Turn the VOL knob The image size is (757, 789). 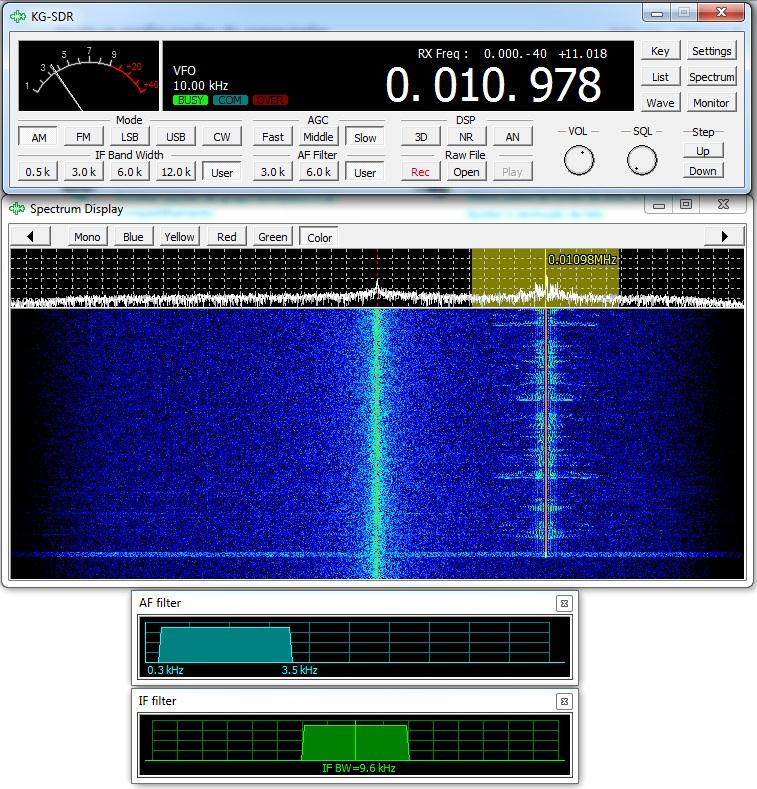click(579, 159)
